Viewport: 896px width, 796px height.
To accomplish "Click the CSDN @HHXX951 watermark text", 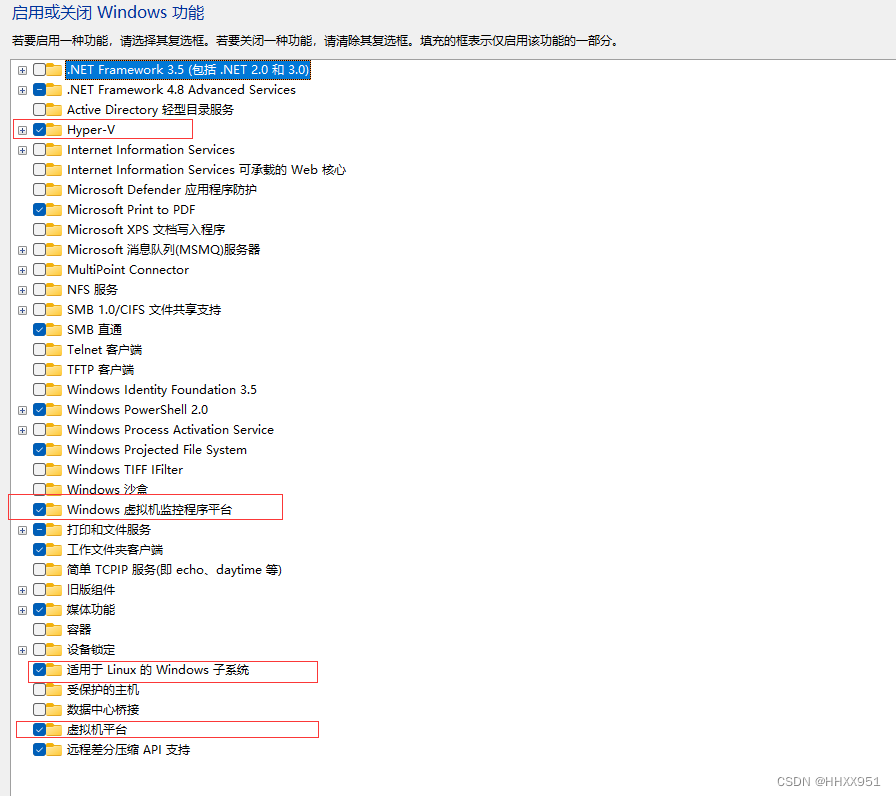I will (x=828, y=781).
